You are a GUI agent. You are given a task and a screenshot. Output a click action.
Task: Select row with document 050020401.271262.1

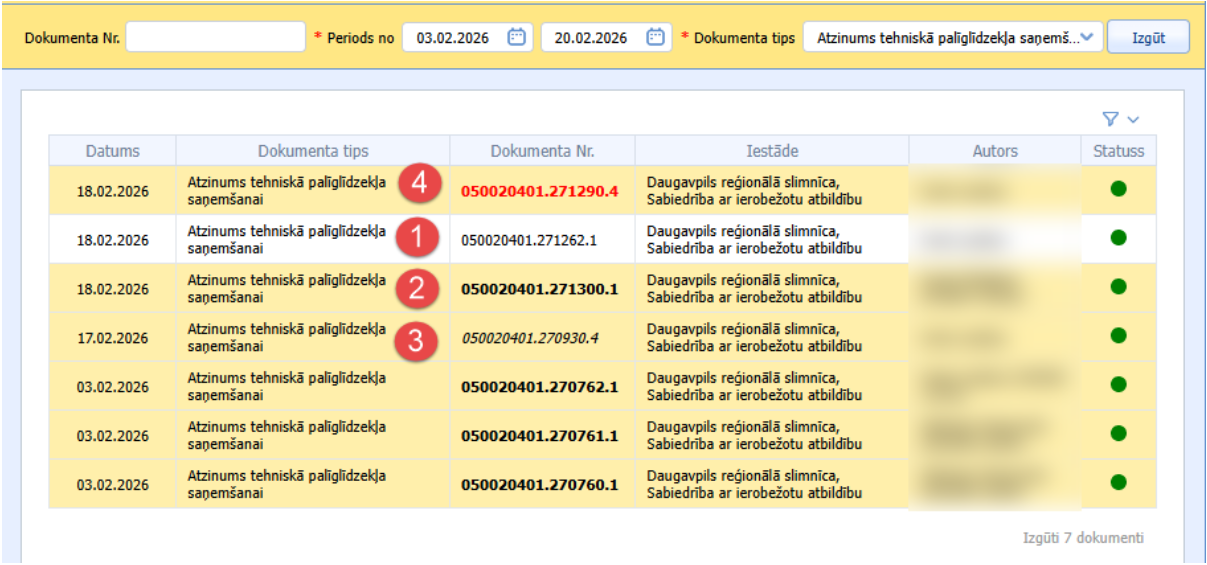tap(603, 240)
